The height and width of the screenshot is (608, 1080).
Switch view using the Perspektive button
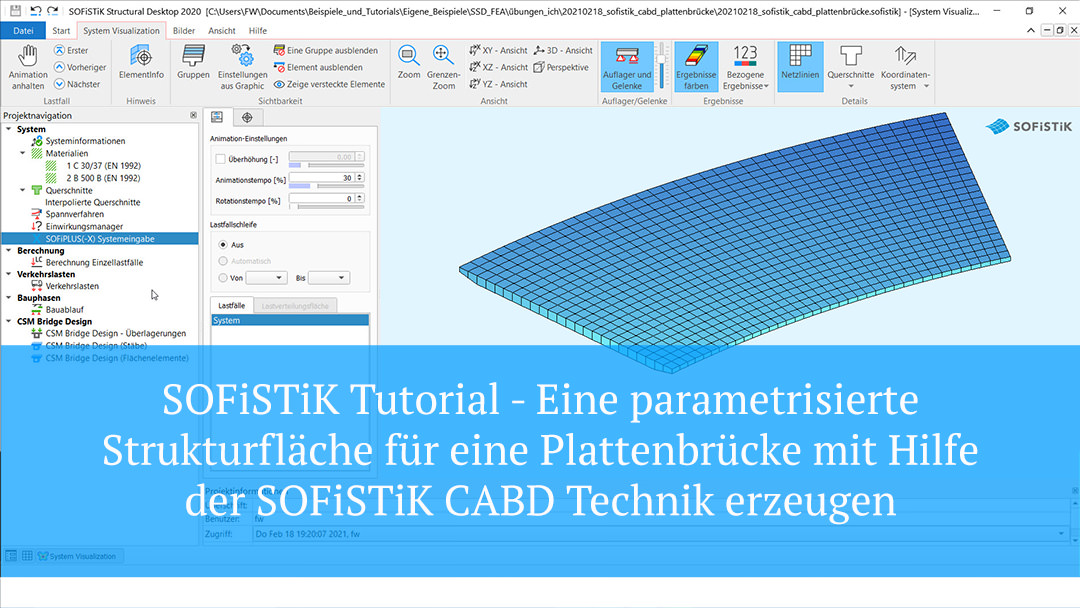[x=562, y=67]
